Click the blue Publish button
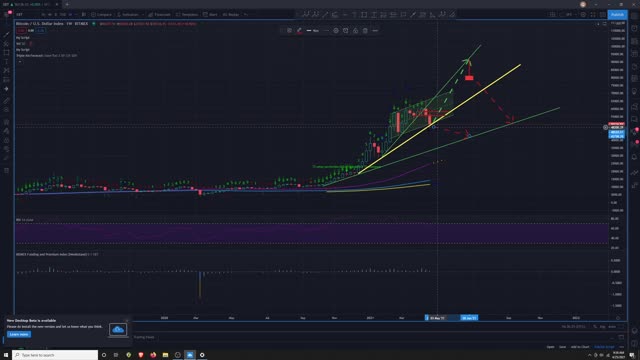This screenshot has width=640, height=360. pyautogui.click(x=617, y=15)
